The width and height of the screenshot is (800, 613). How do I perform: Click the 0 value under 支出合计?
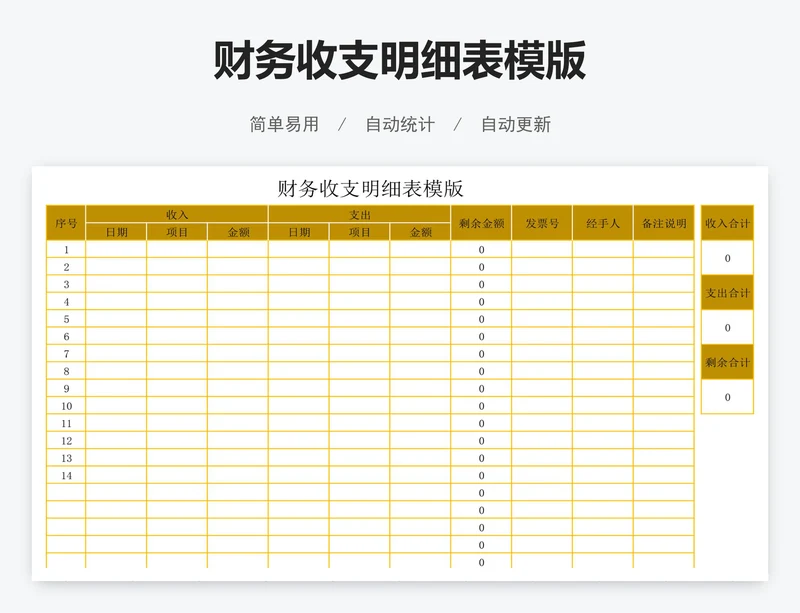728,328
